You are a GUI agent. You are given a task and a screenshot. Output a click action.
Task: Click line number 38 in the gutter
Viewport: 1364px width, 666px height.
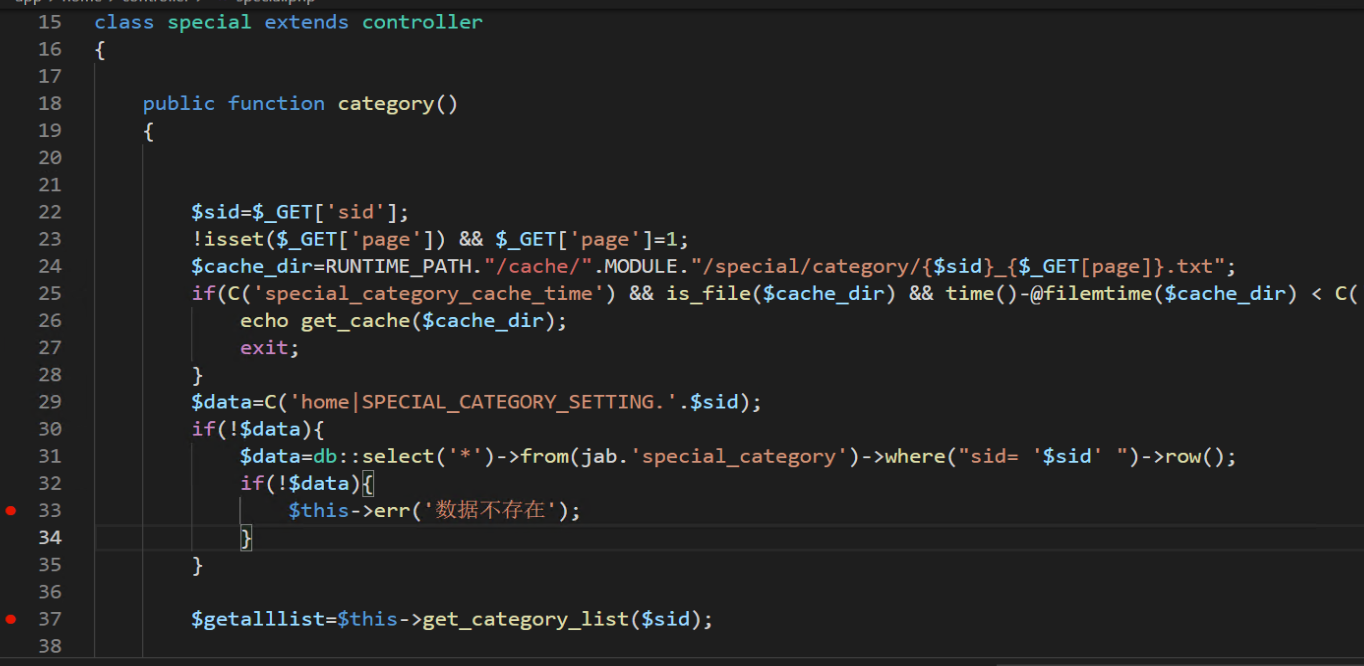(50, 646)
